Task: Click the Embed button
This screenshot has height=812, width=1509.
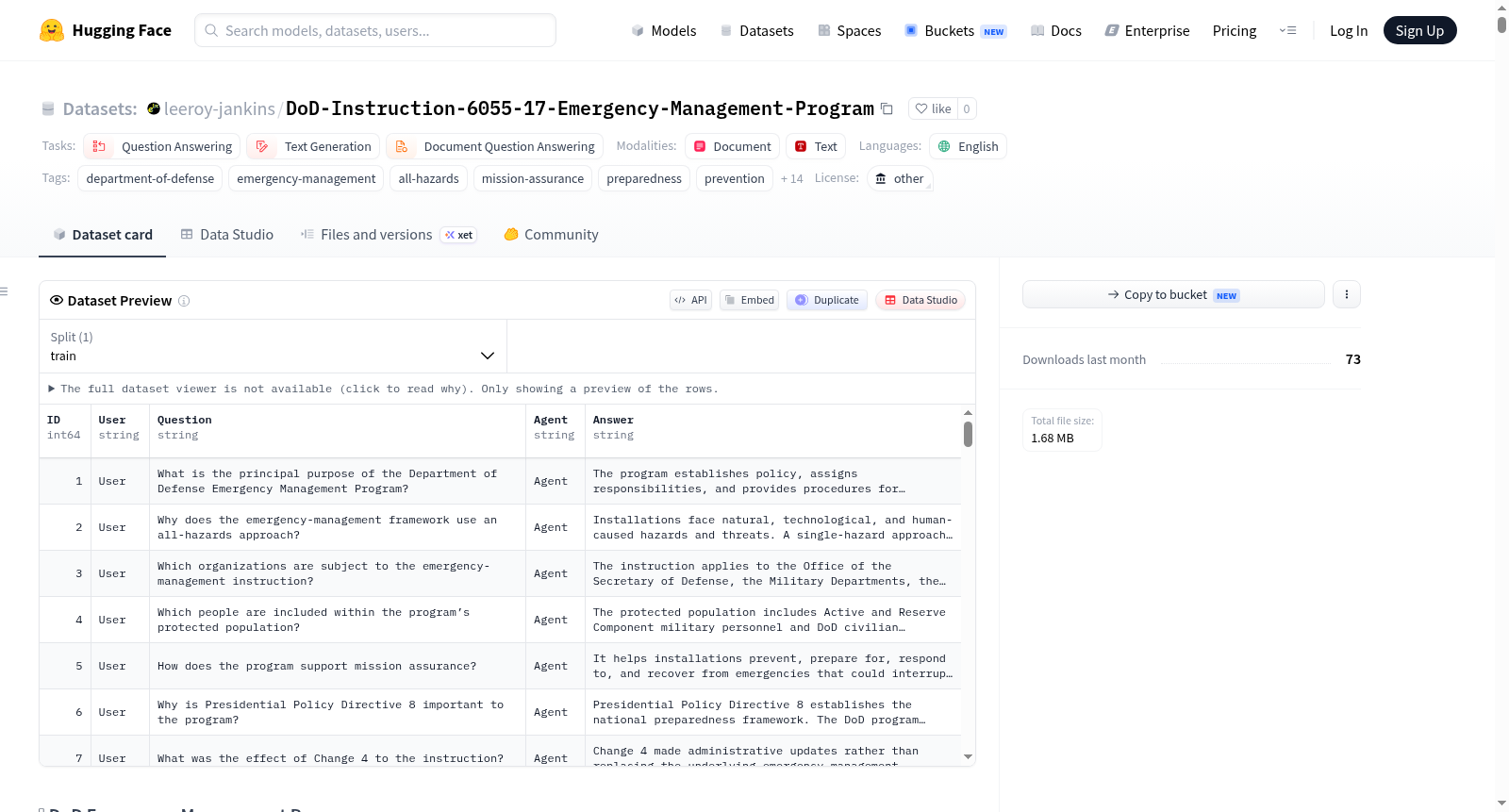Action: pyautogui.click(x=749, y=300)
